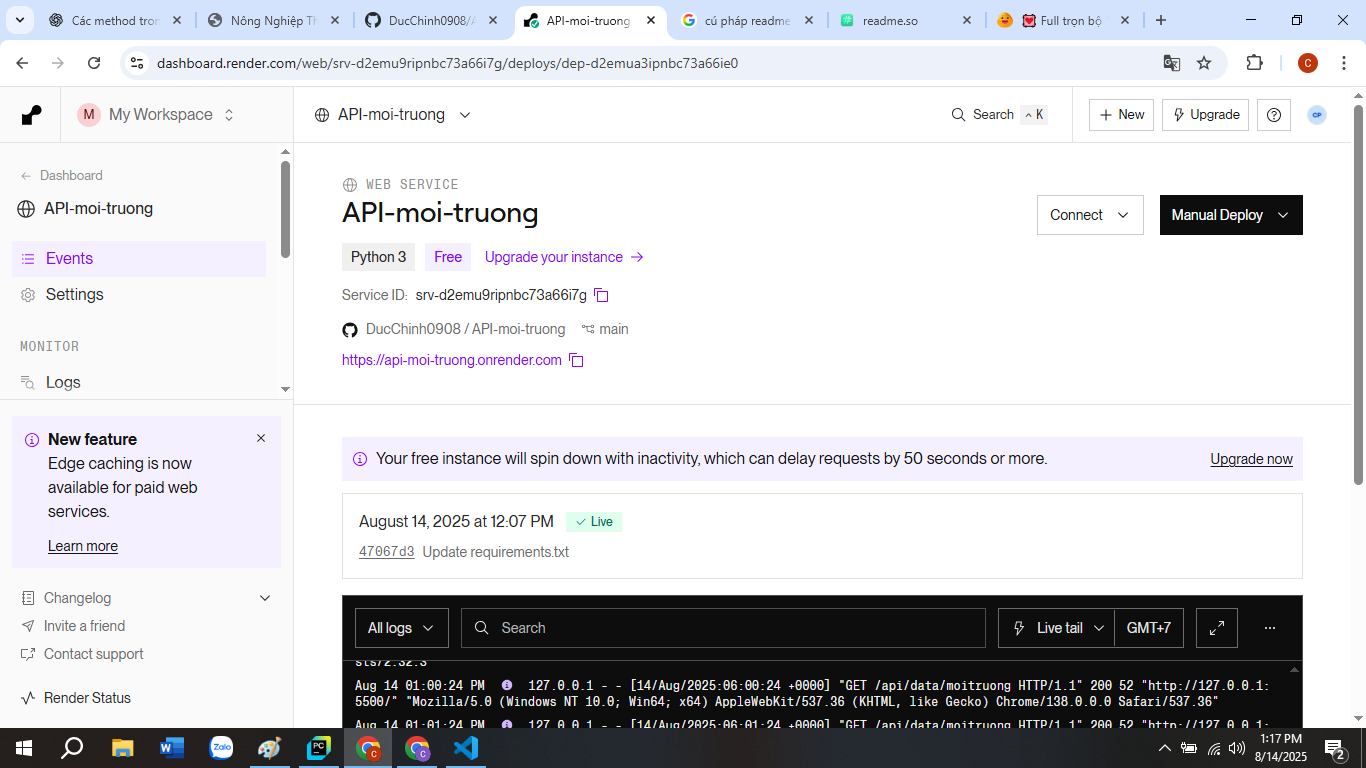Viewport: 1366px width, 768px height.
Task: Open the Live tail dropdown
Action: click(1056, 628)
